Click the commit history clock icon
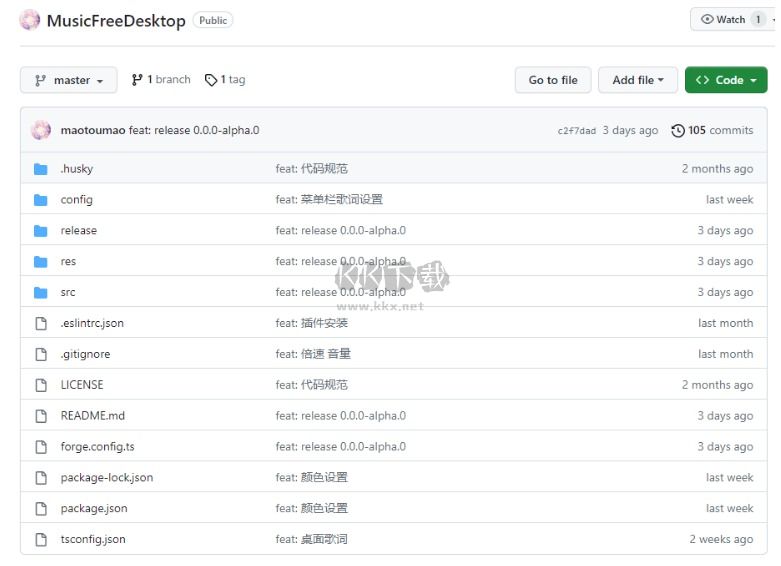The height and width of the screenshot is (566, 781). coord(678,131)
